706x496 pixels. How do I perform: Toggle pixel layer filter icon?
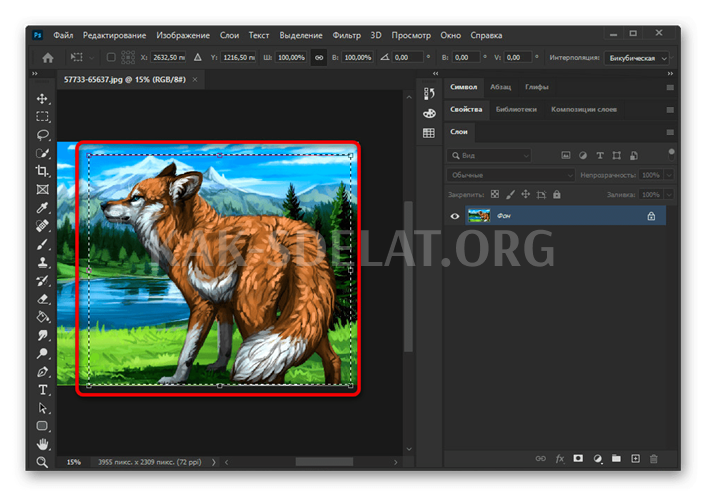[566, 155]
